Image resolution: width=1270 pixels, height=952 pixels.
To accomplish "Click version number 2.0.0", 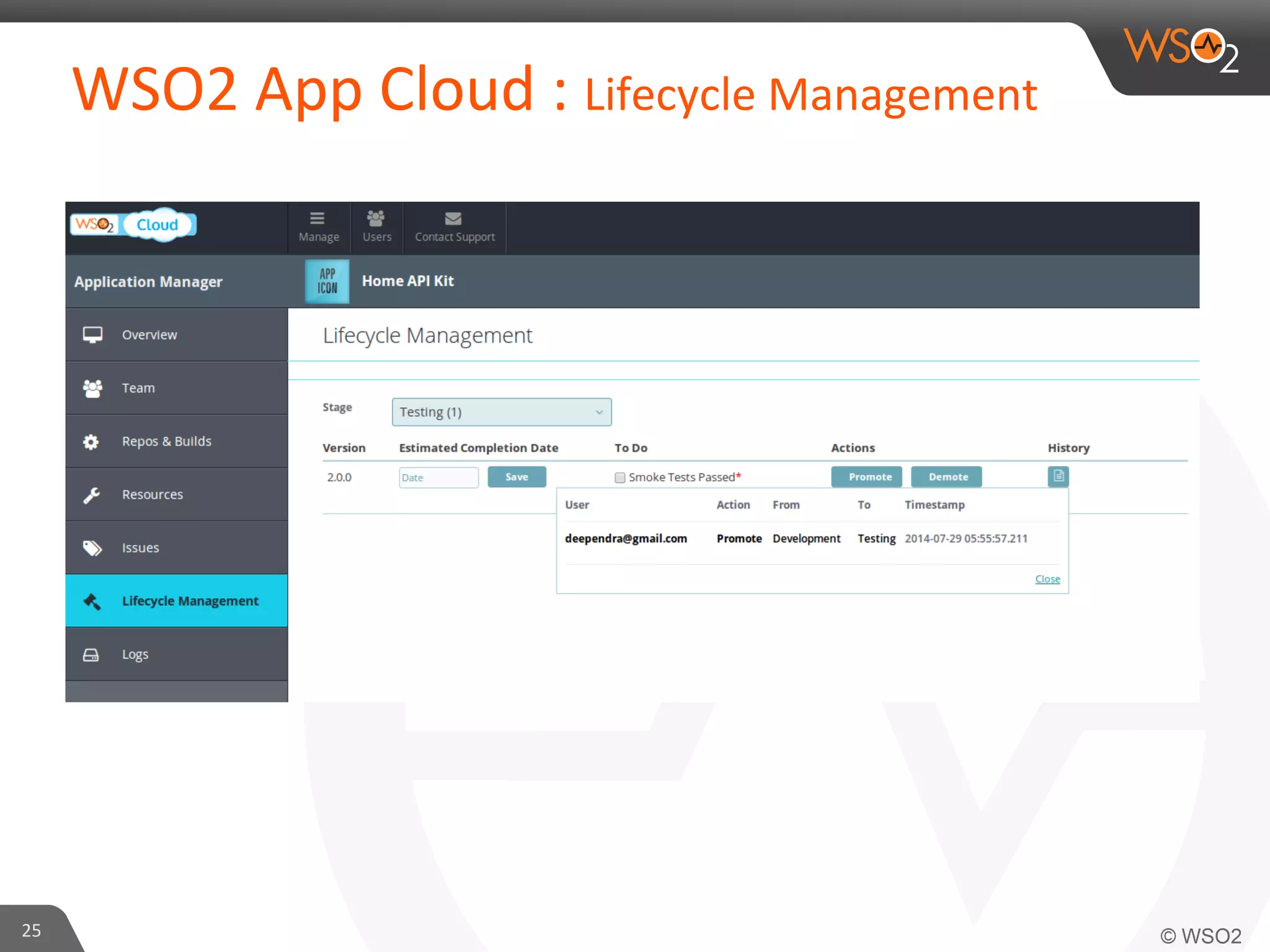I will click(x=339, y=477).
